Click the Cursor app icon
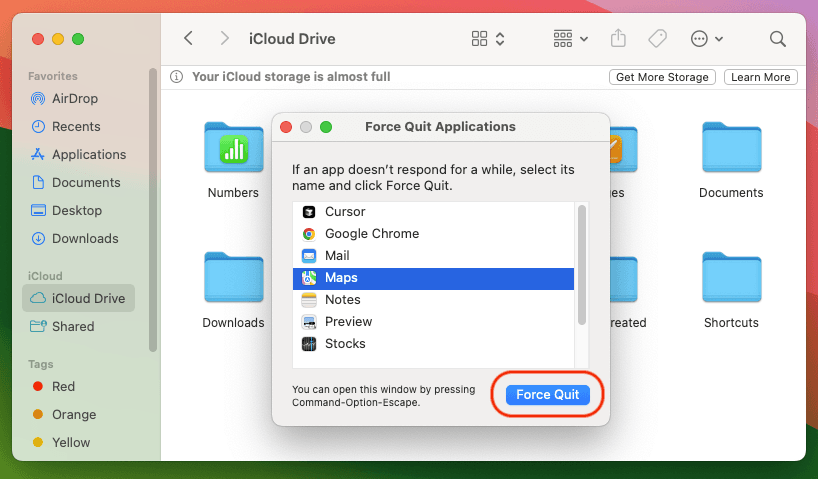Image resolution: width=818 pixels, height=479 pixels. [x=309, y=212]
